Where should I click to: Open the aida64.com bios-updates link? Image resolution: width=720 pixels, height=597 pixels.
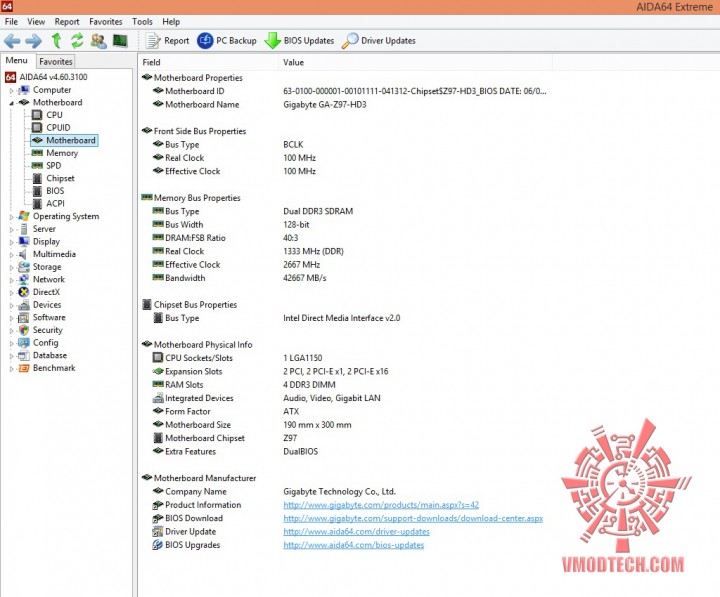click(354, 545)
